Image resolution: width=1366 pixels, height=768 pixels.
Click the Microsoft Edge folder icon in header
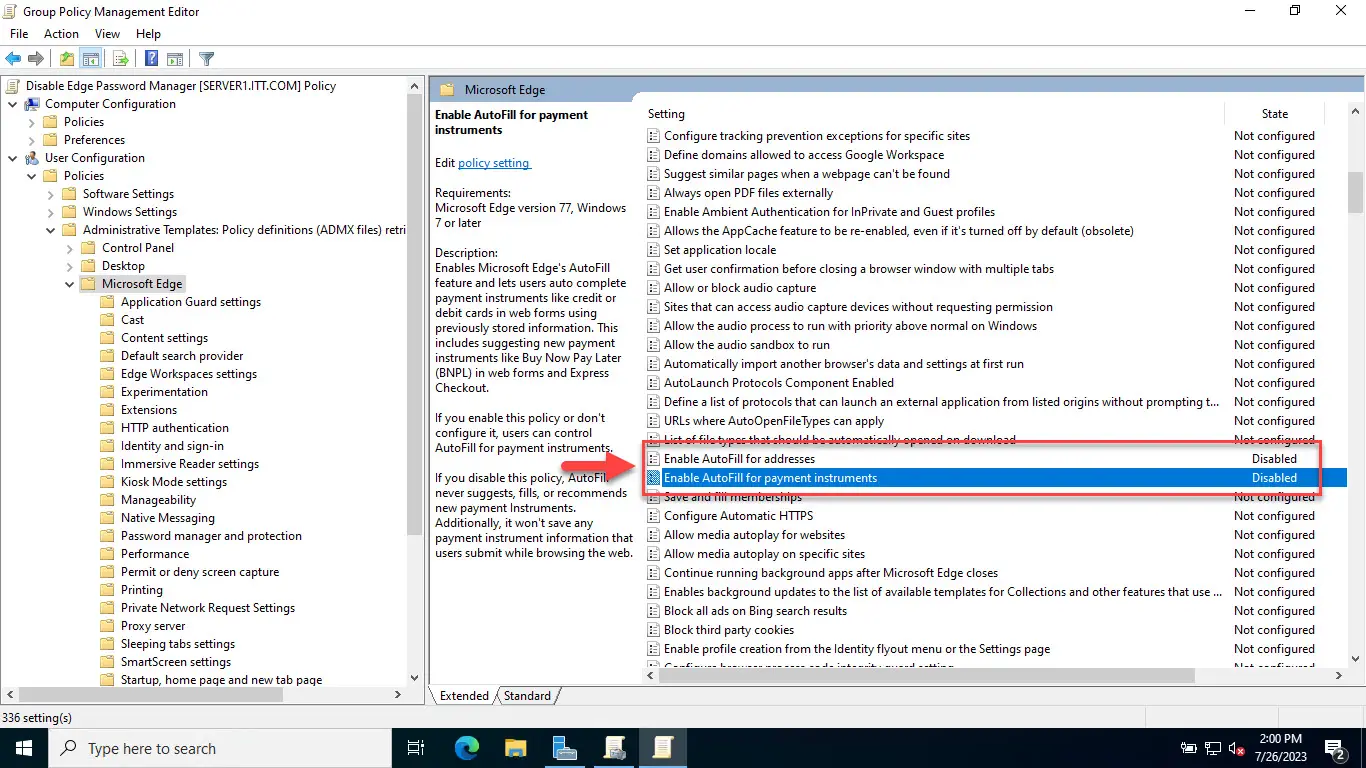point(447,90)
